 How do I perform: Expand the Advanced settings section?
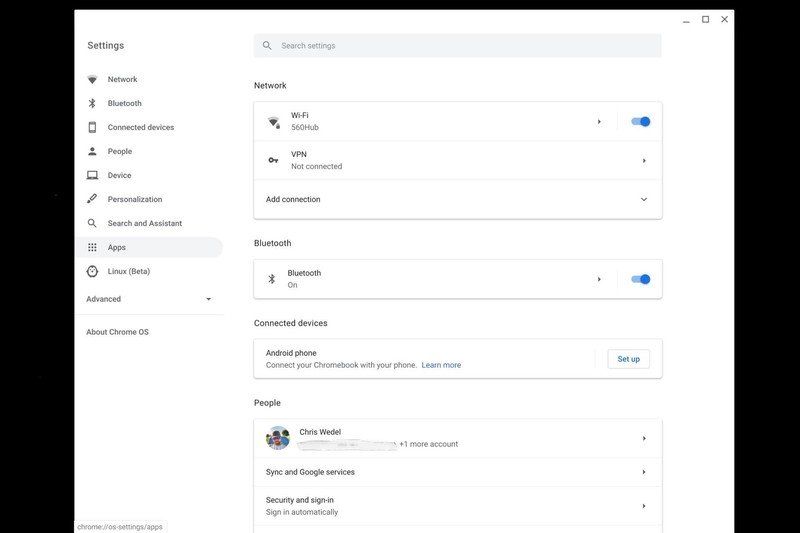(208, 299)
